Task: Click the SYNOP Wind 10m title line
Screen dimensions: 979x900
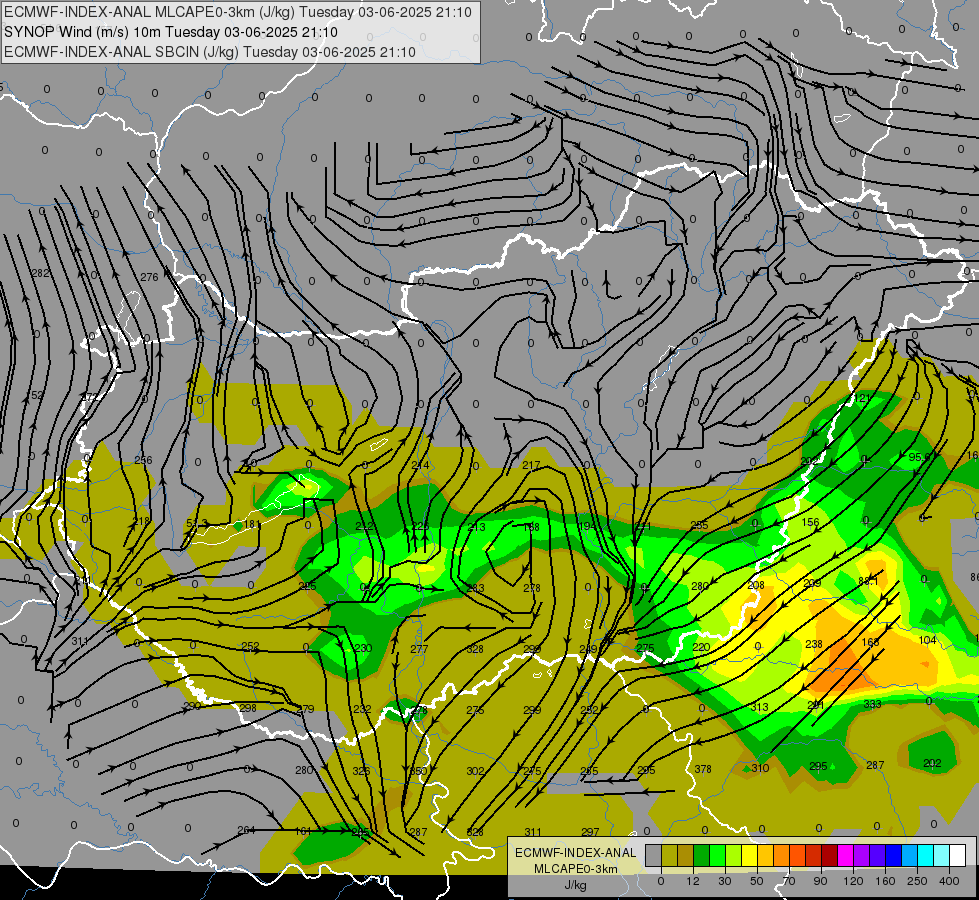Action: (x=170, y=32)
